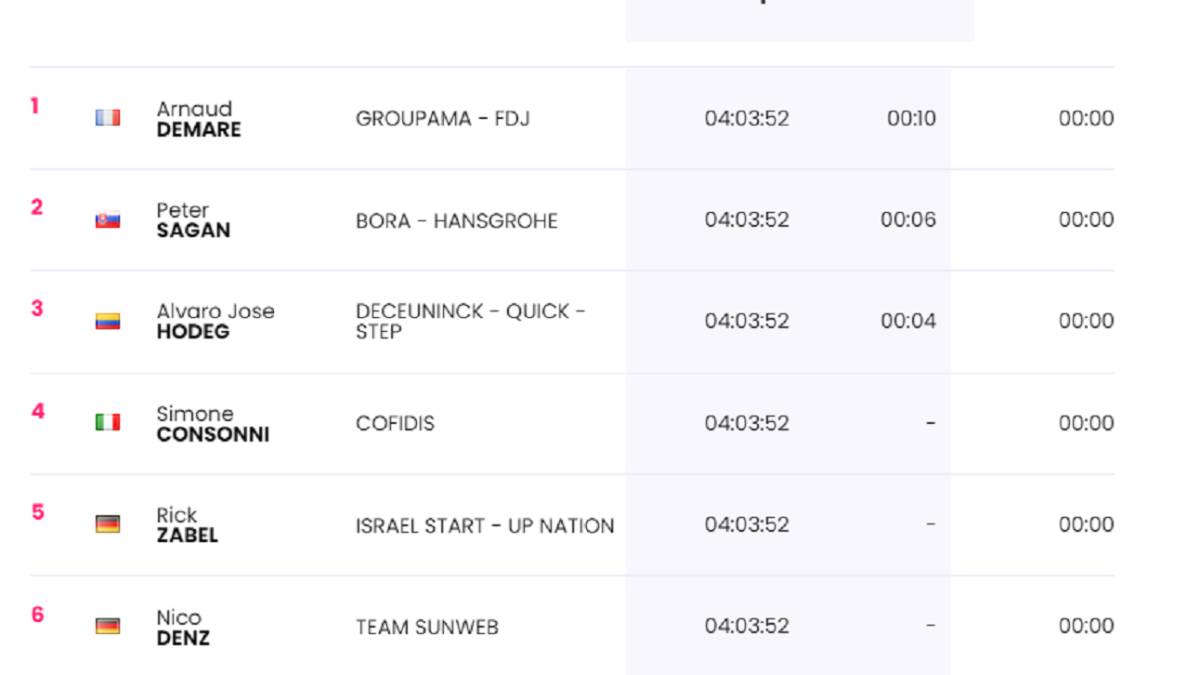Viewport: 1200px width, 675px height.
Task: Open Nico DENZ rider entry
Action: pos(183,626)
